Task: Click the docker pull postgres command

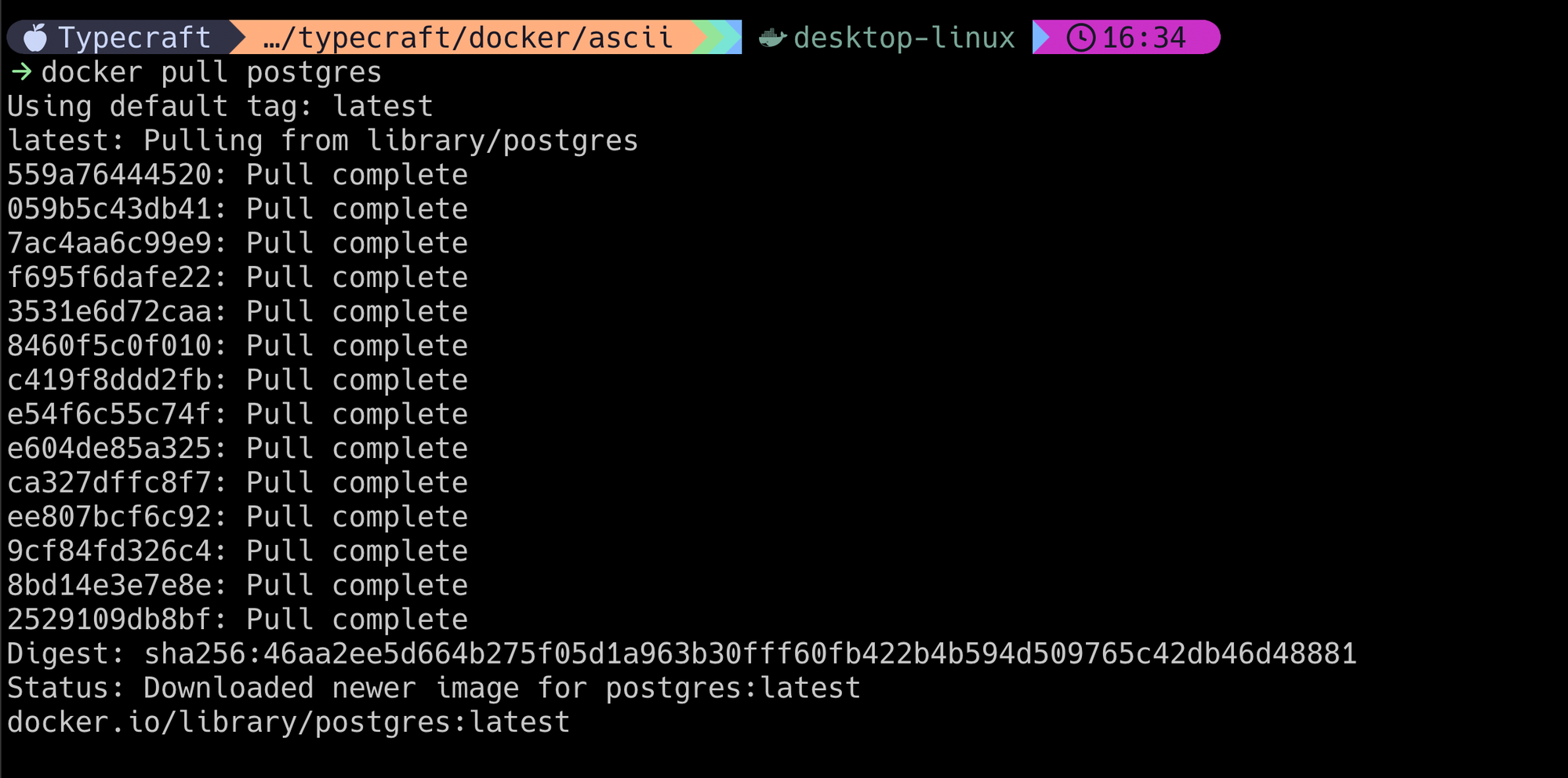Action: [x=212, y=72]
